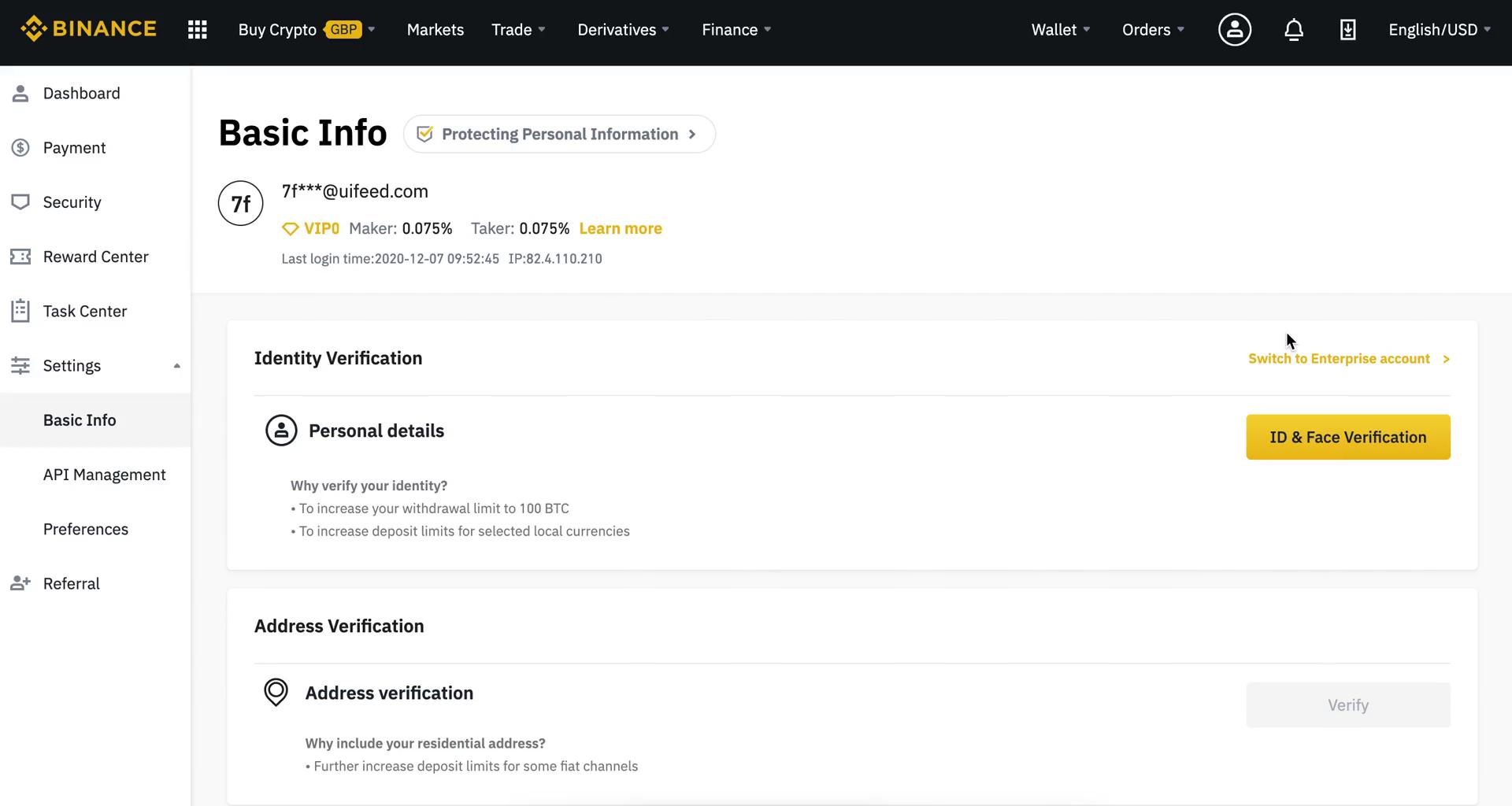The width and height of the screenshot is (1512, 806).
Task: Open Referral in sidebar
Action: [95, 583]
